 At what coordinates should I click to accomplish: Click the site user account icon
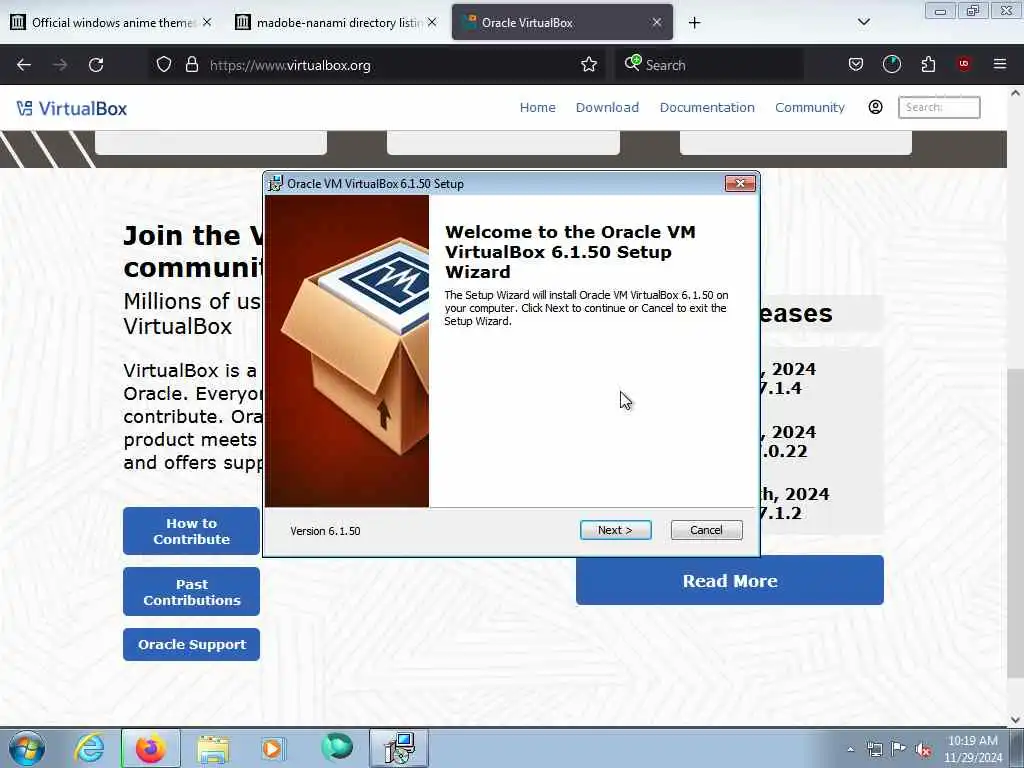875,107
